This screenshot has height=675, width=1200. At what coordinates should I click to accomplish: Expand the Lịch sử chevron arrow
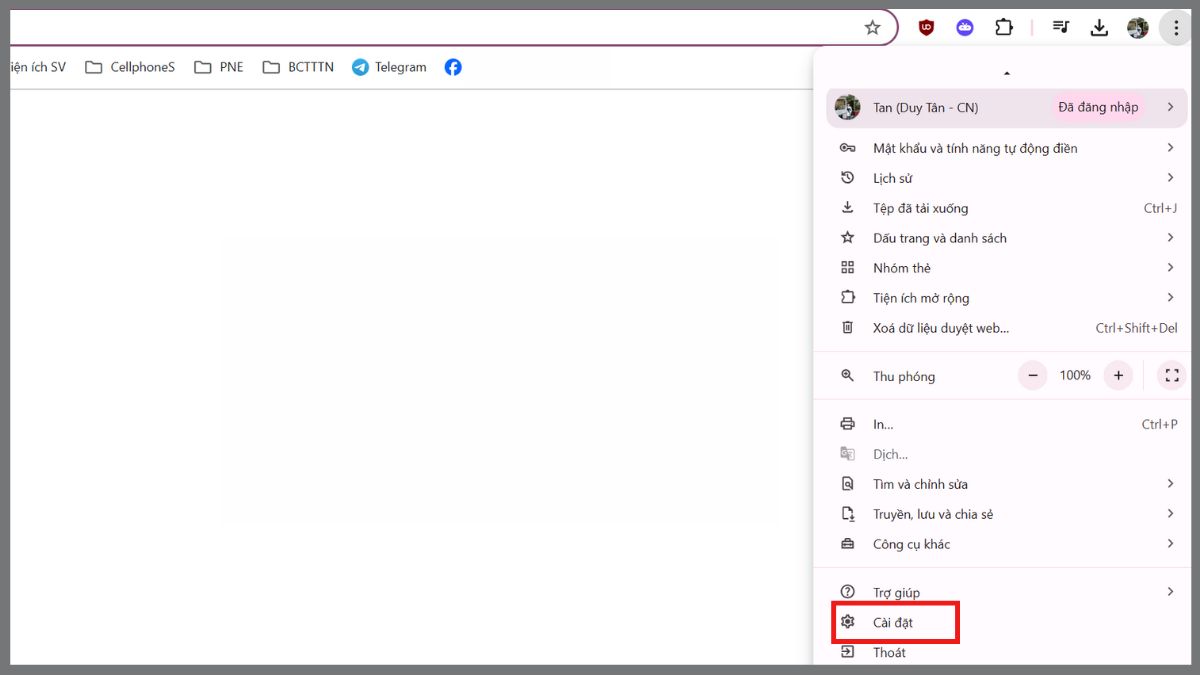[x=1170, y=178]
